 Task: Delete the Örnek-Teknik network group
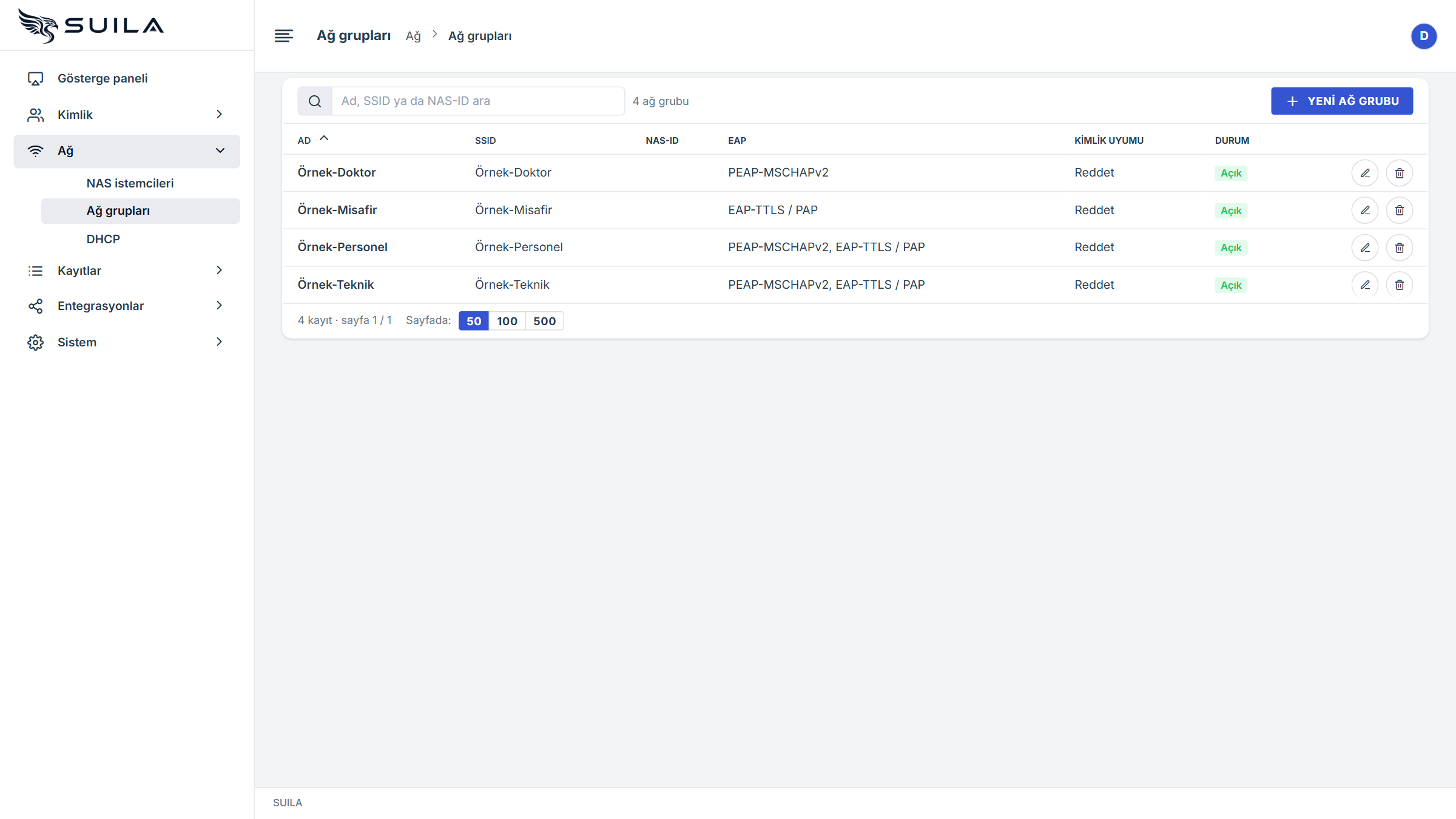pos(1399,285)
